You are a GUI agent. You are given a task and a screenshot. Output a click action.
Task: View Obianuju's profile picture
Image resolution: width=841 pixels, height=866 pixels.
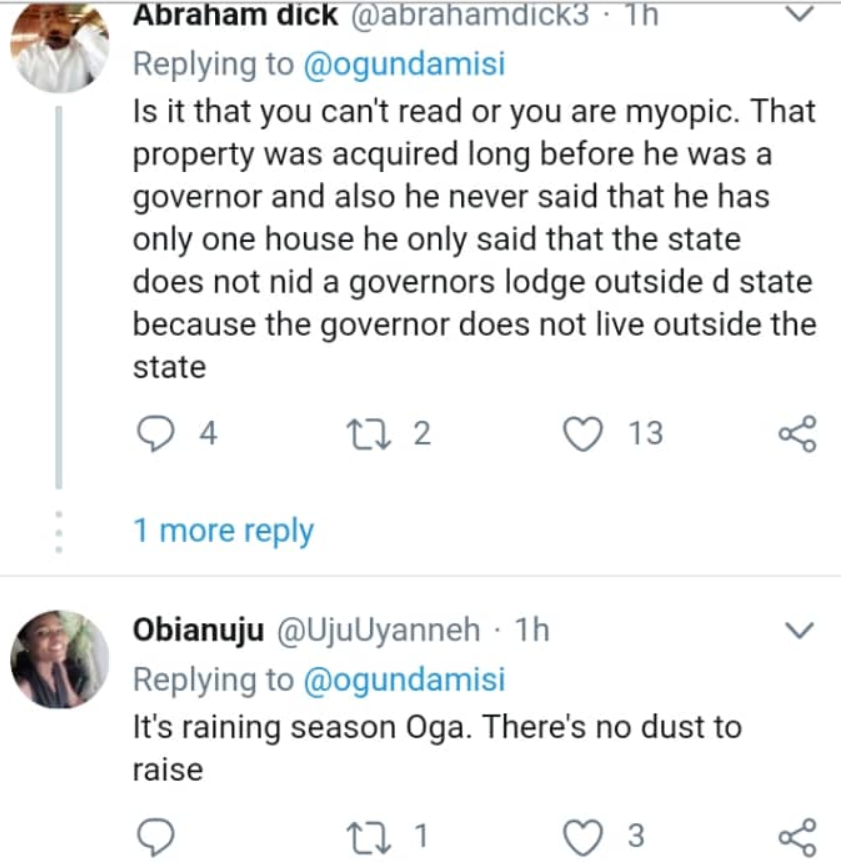60,659
